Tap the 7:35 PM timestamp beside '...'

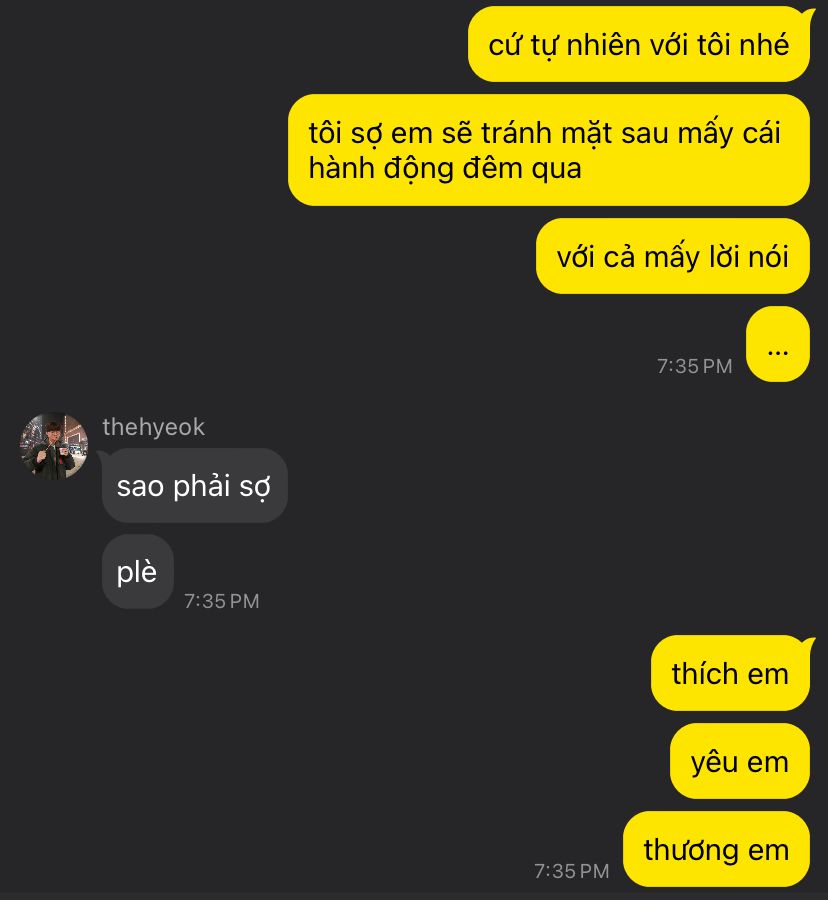click(694, 366)
